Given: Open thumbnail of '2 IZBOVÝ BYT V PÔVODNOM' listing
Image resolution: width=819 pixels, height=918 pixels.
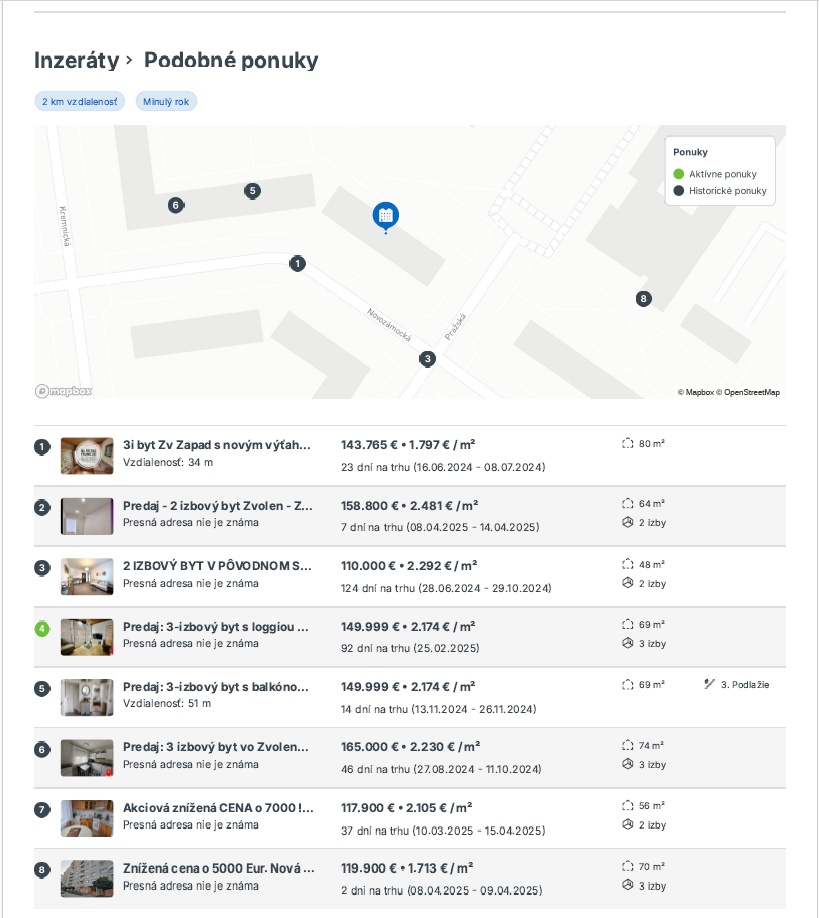Looking at the screenshot, I should (x=87, y=576).
